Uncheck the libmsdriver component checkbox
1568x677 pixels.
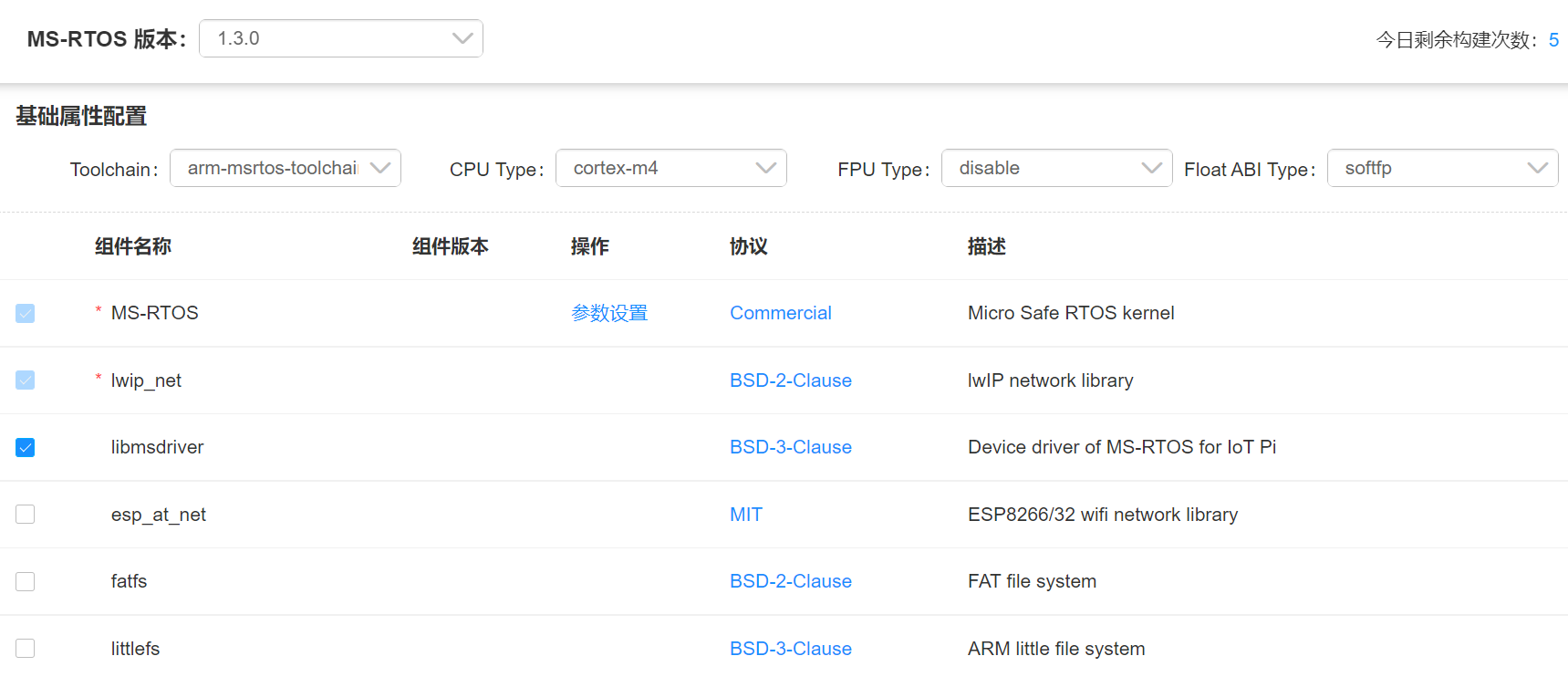click(x=26, y=447)
